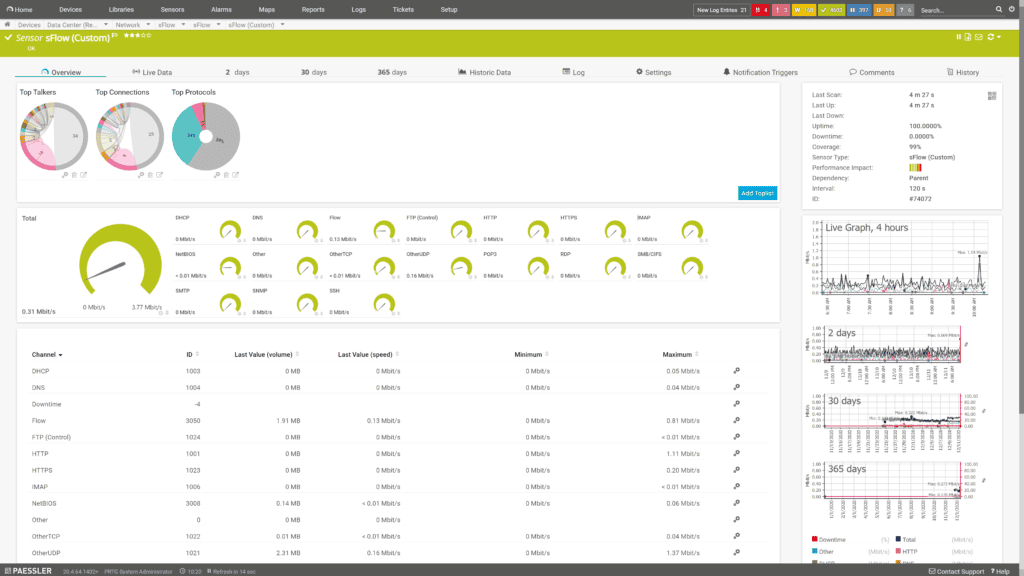Viewport: 1024px width, 576px height.
Task: Click the yellow warning sensors badge
Action: pos(803,10)
